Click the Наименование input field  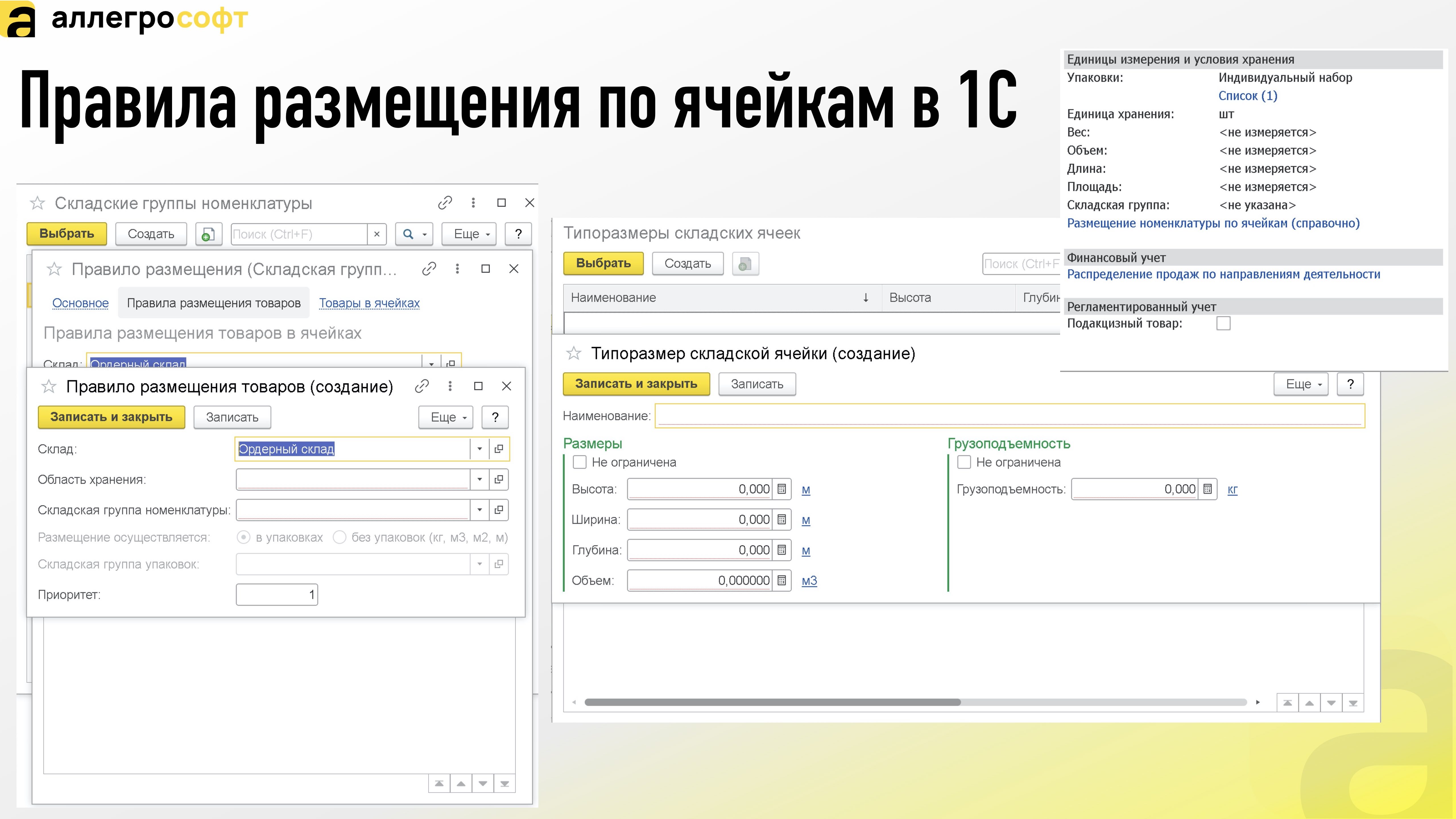tap(1010, 416)
